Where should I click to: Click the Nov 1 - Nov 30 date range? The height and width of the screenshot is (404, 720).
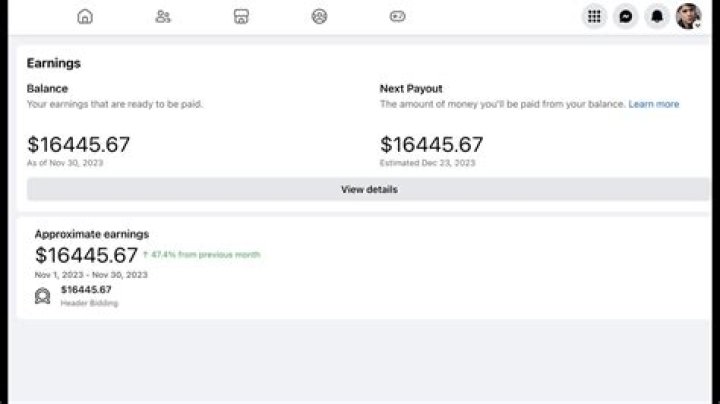91,275
